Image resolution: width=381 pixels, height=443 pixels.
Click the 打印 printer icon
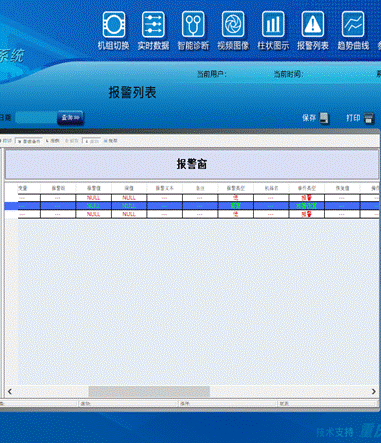(x=369, y=118)
